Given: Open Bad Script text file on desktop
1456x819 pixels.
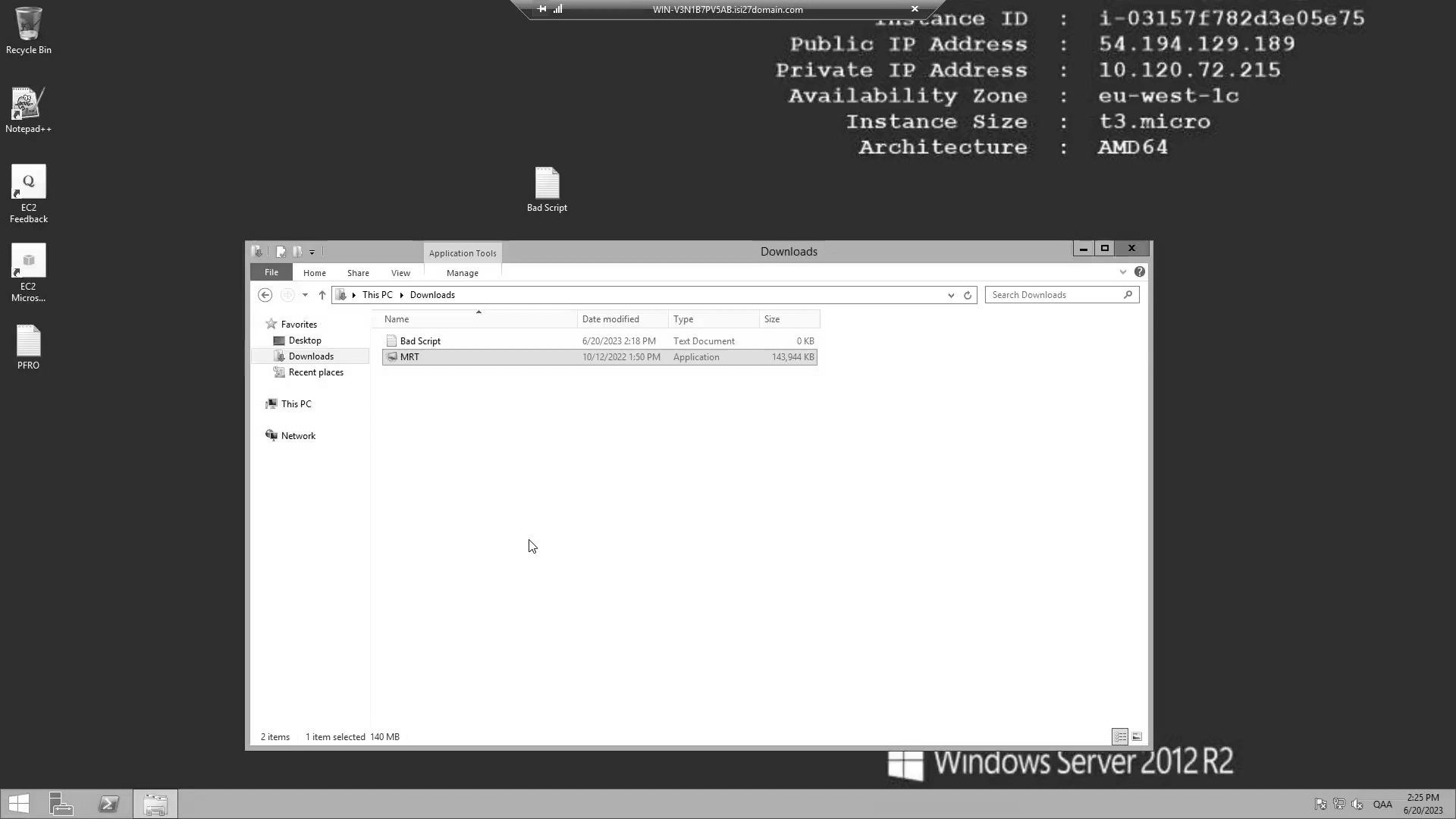Looking at the screenshot, I should (x=547, y=183).
